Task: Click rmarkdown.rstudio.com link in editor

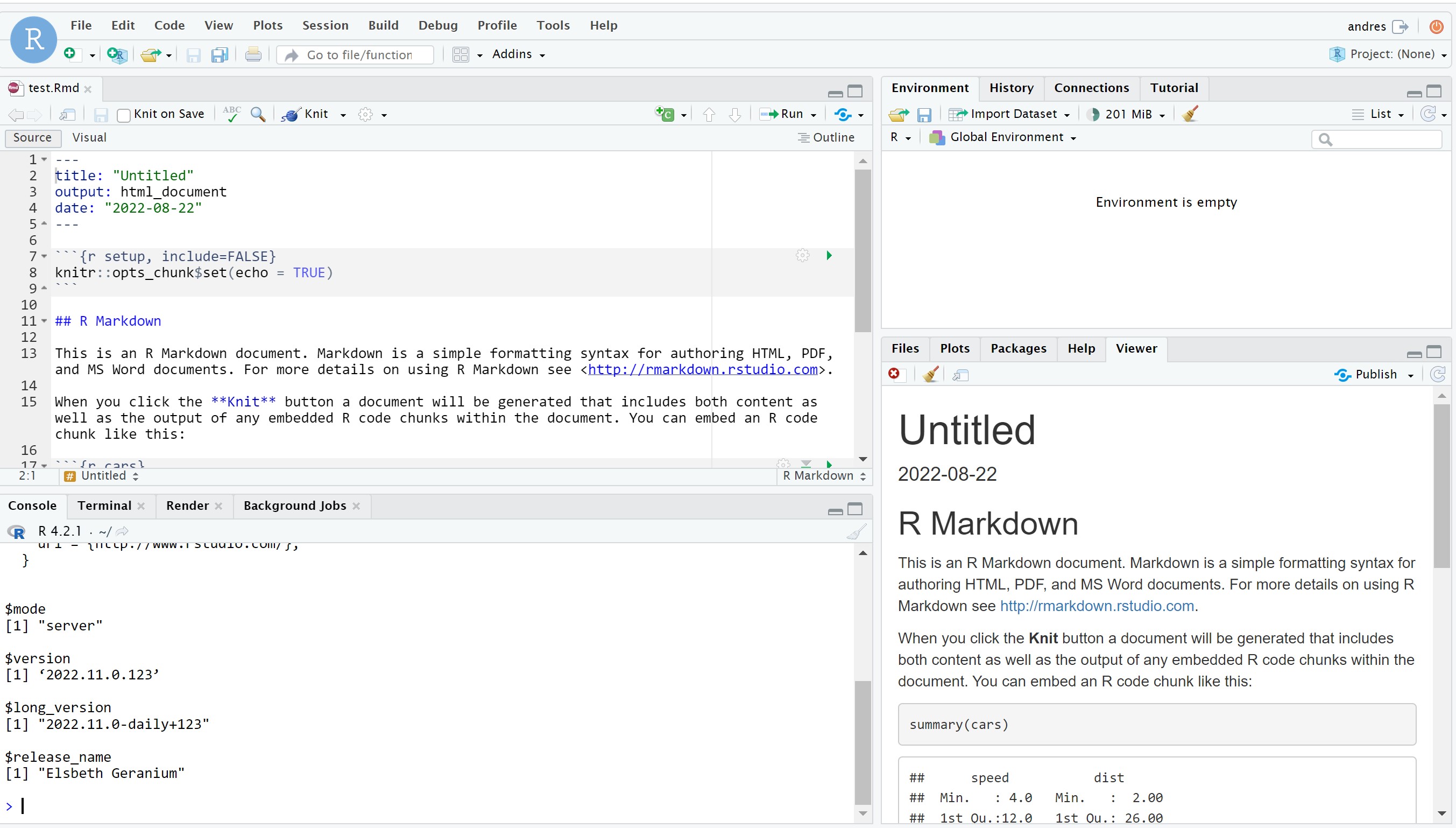Action: pos(703,370)
